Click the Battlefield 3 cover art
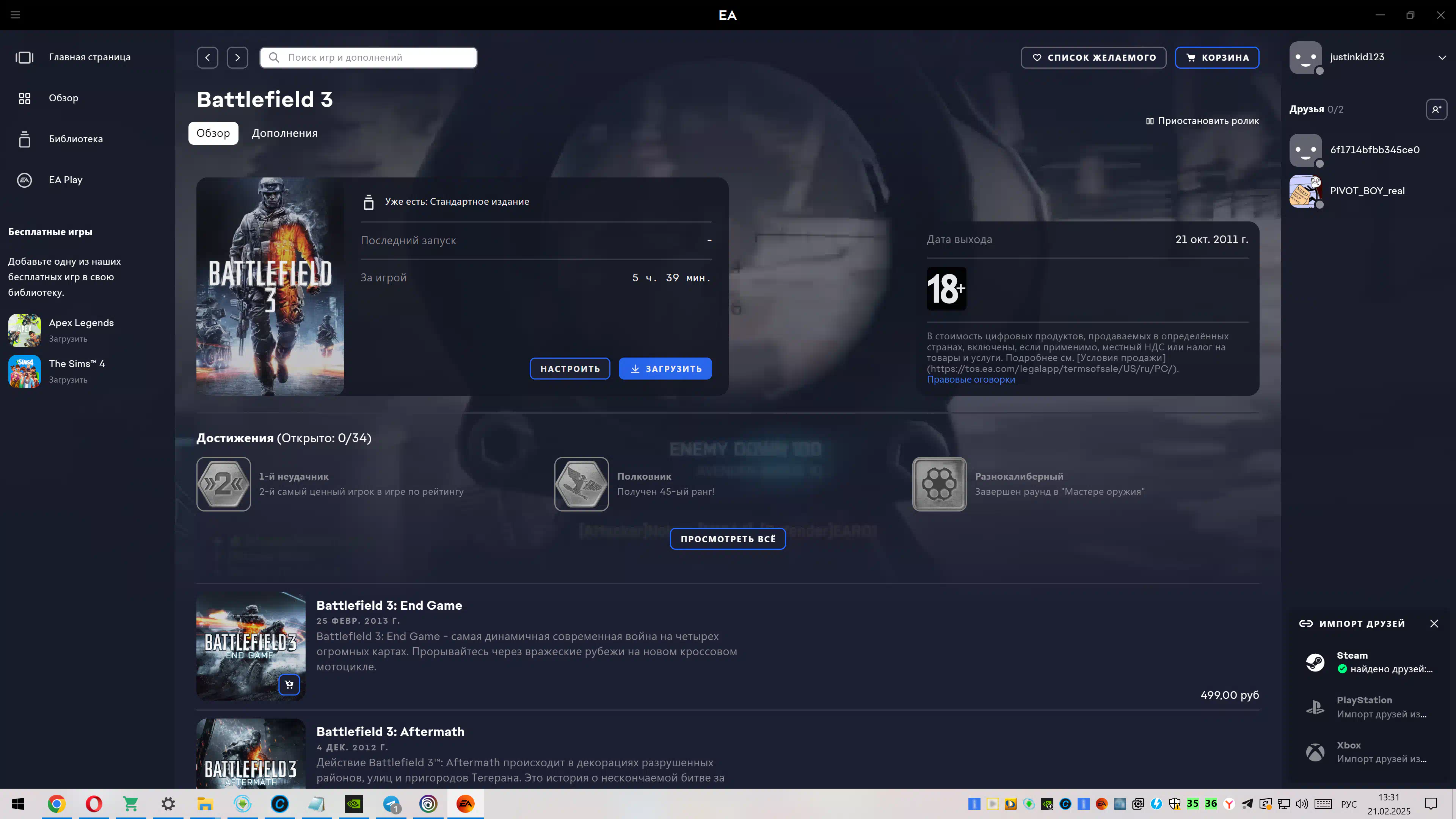The height and width of the screenshot is (819, 1456). 270,287
